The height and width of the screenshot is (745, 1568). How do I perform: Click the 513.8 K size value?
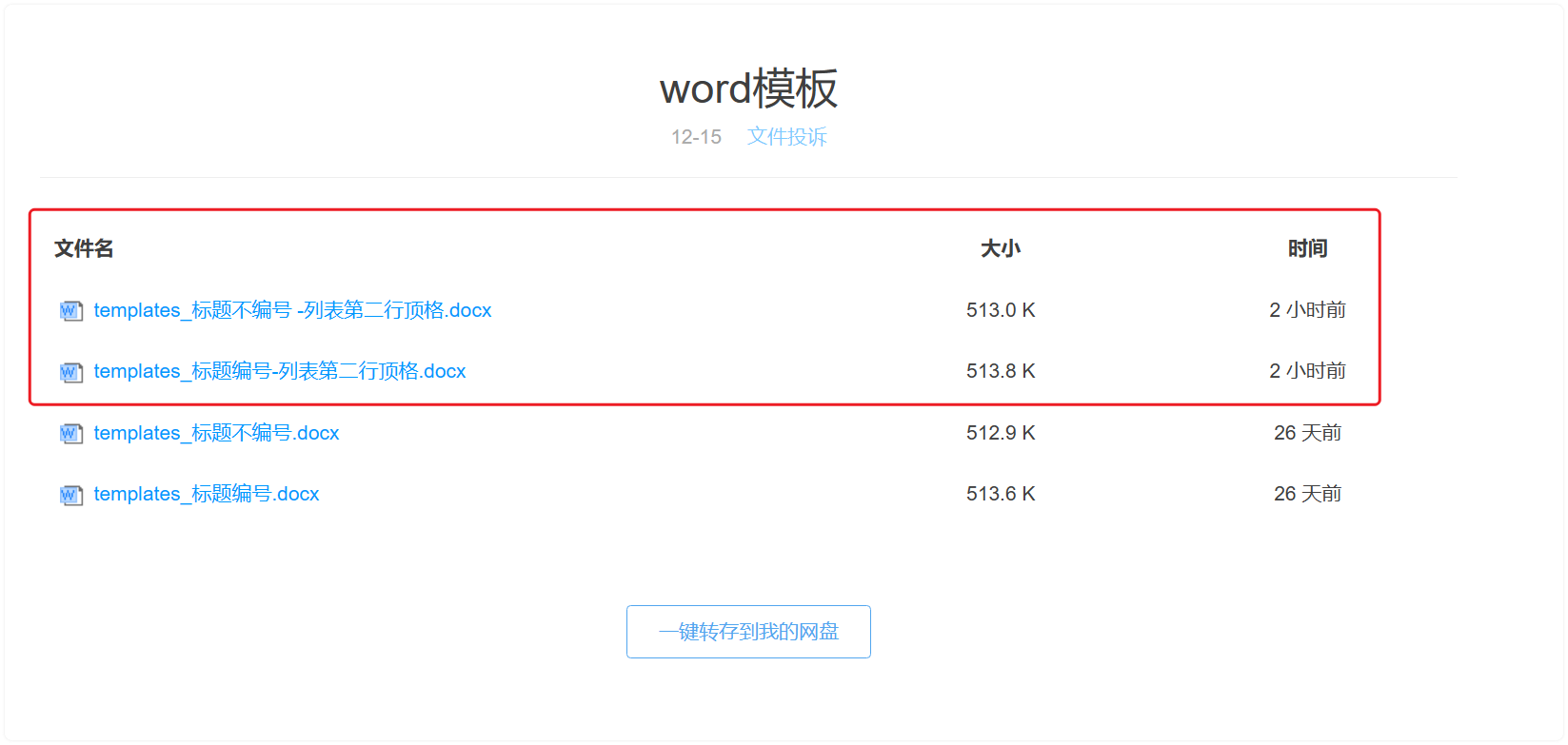tap(1001, 371)
